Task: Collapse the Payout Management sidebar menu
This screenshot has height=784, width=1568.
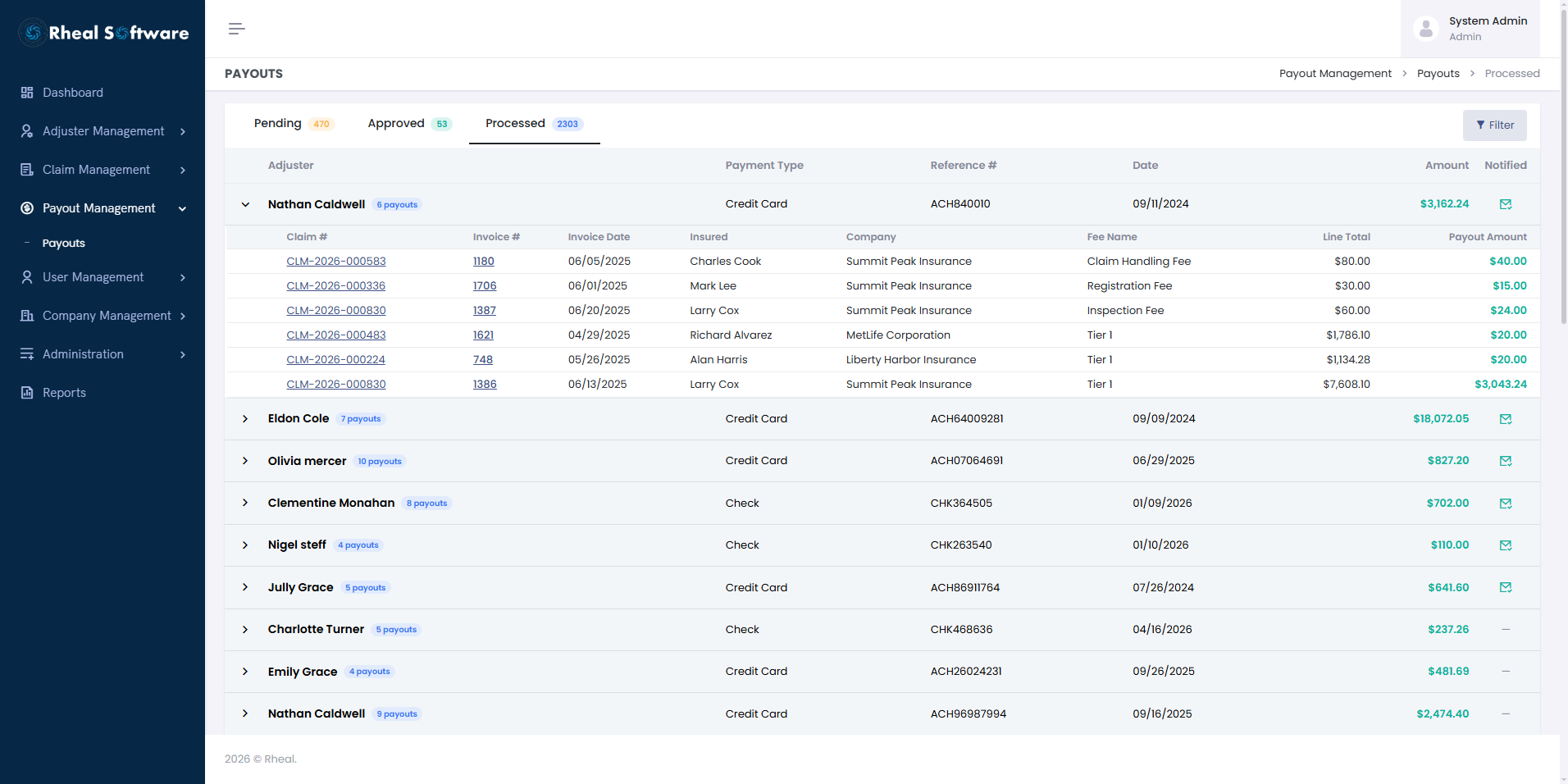Action: pos(103,208)
